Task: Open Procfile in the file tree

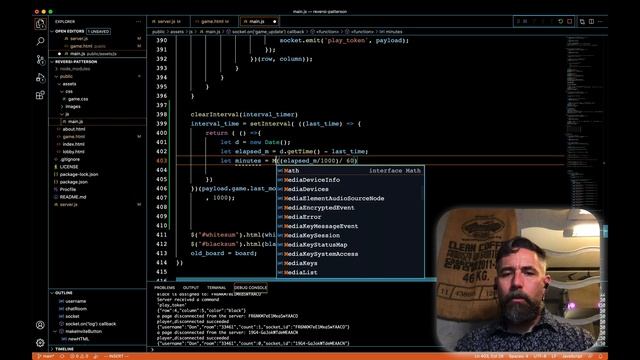Action: pyautogui.click(x=67, y=189)
